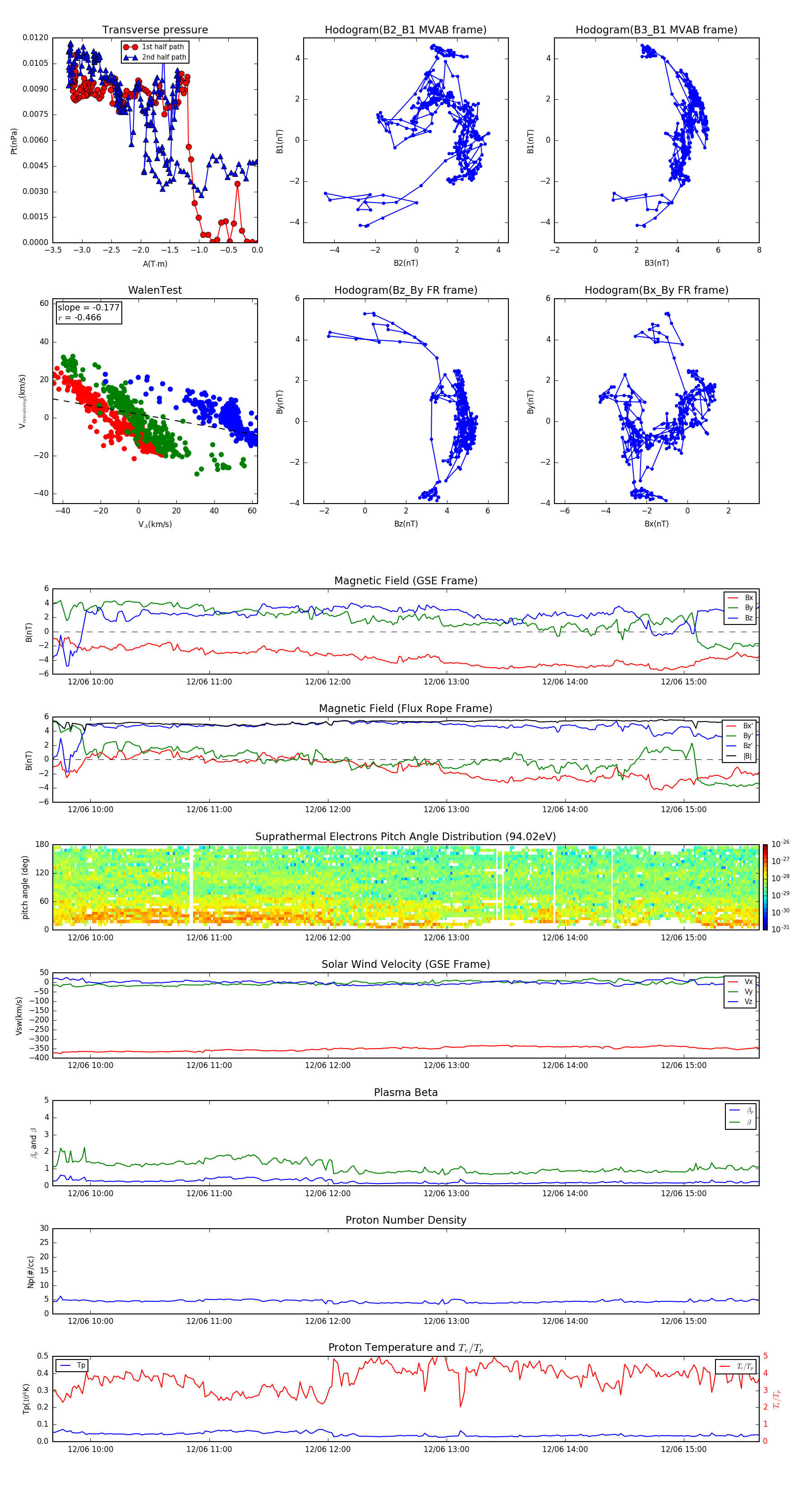Click 'Hodogram(Bz_By FR frame)' title
The height and width of the screenshot is (1489, 812).
point(406,290)
